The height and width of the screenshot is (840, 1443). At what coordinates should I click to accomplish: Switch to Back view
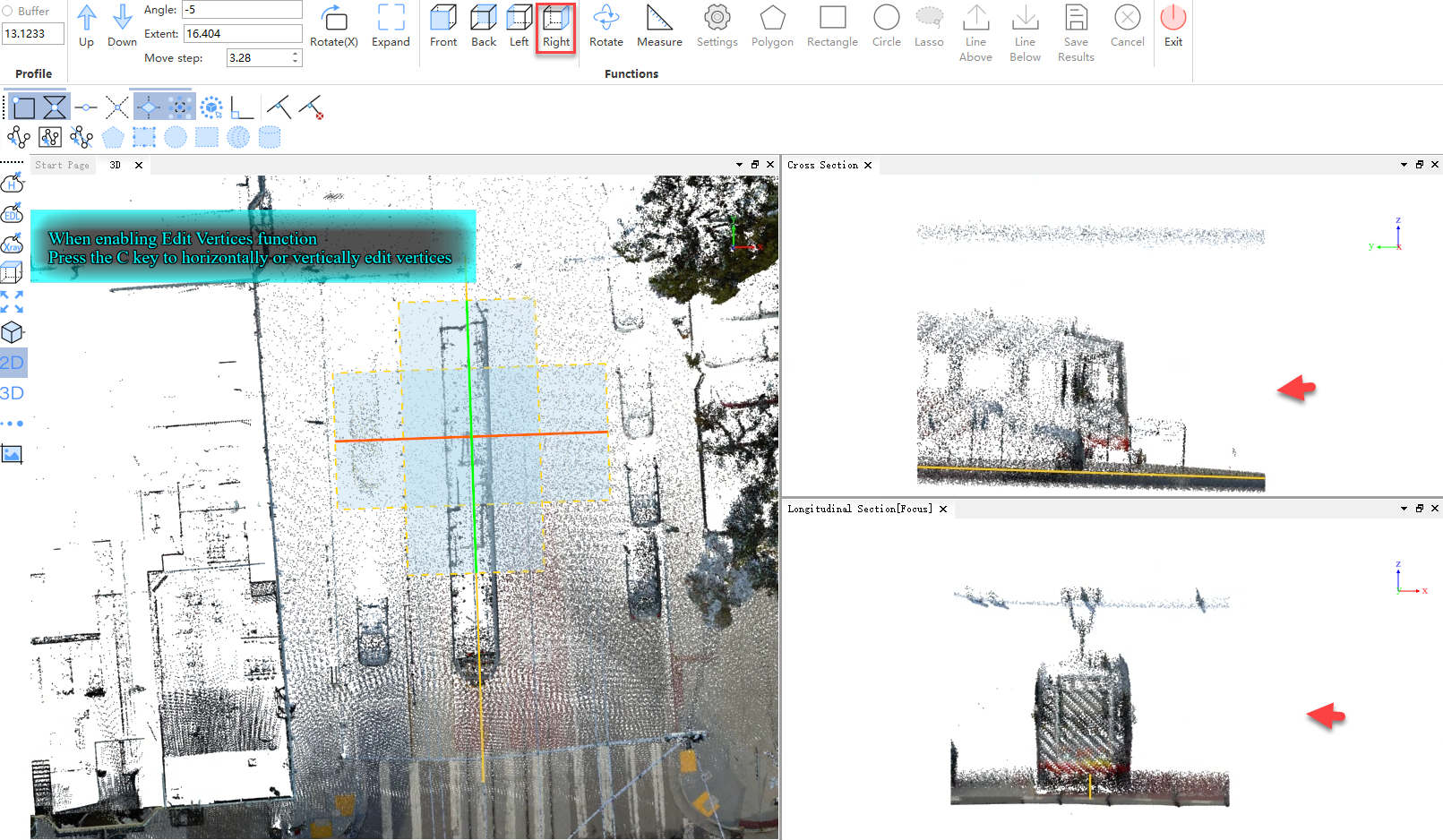click(484, 25)
